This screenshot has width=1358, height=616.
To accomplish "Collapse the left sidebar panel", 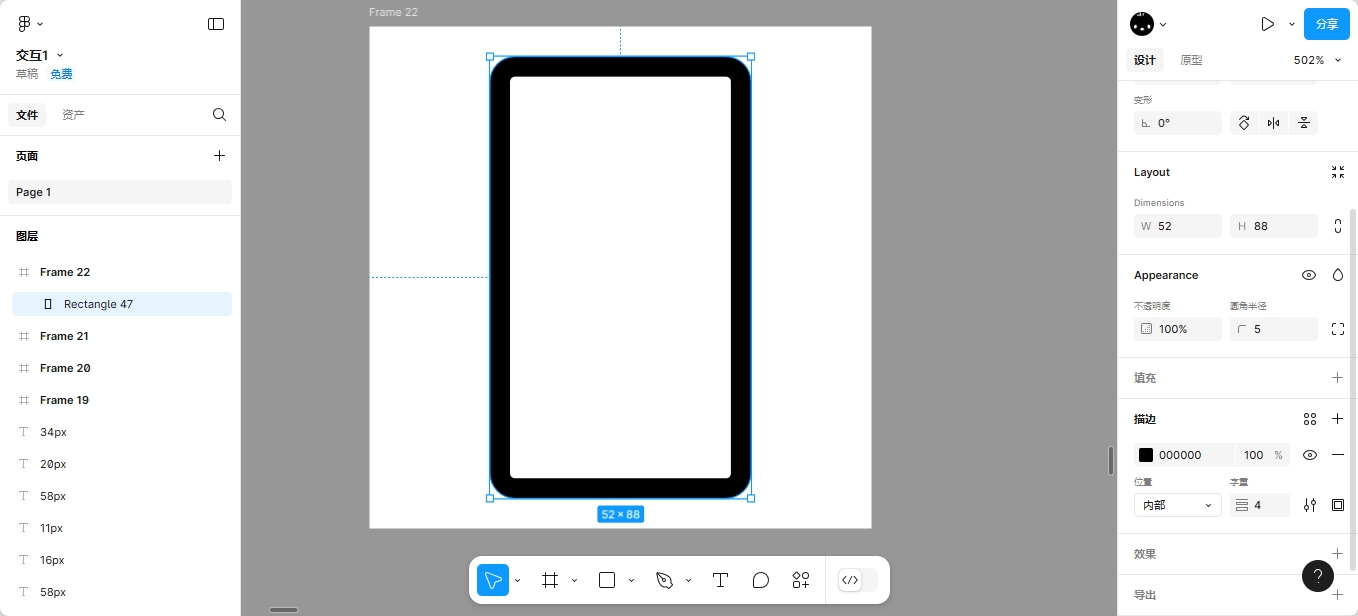I will pyautogui.click(x=216, y=24).
